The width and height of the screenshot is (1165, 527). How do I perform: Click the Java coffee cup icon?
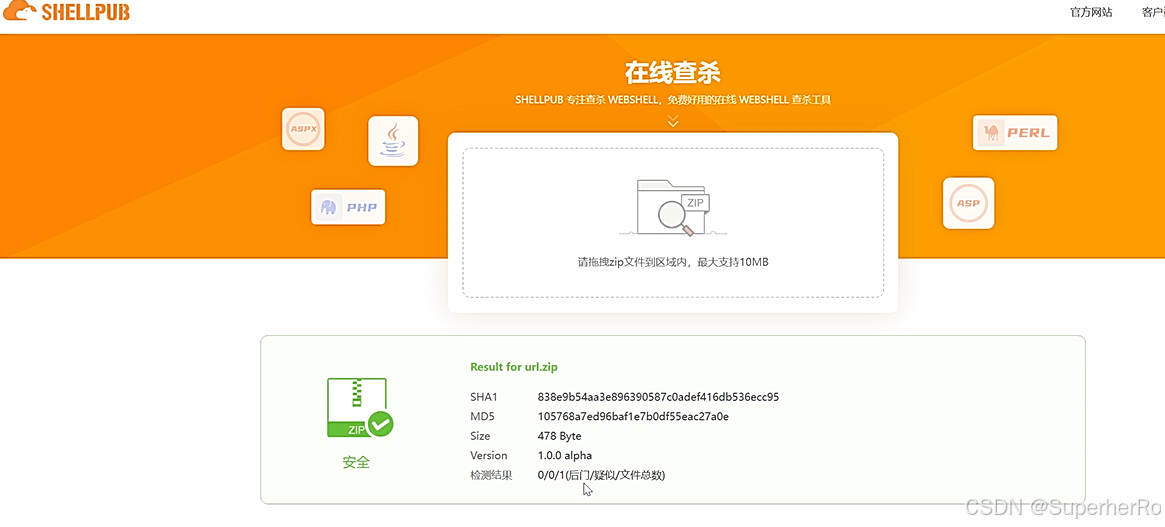(x=393, y=140)
